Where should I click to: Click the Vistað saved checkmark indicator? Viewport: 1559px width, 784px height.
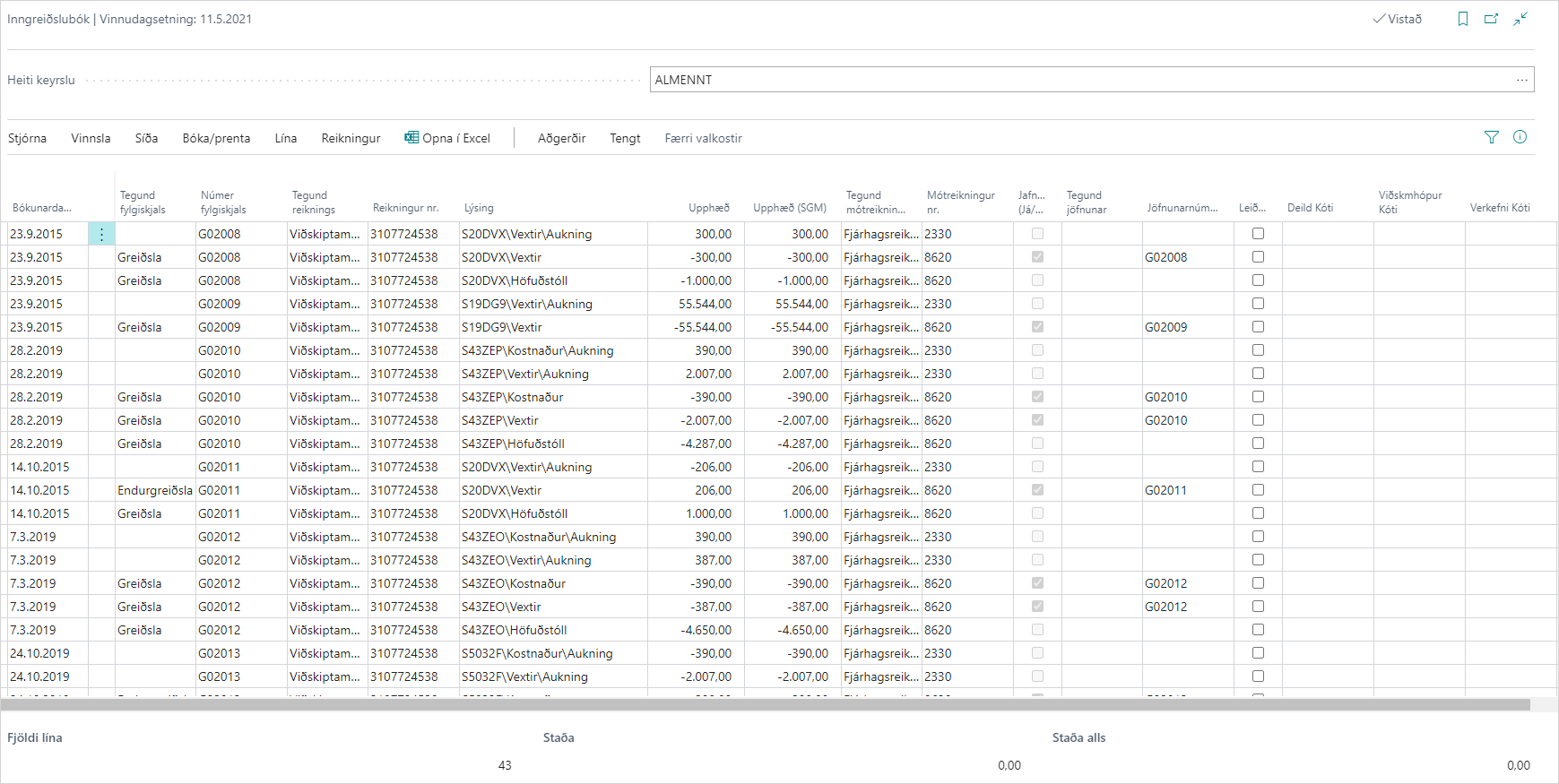click(x=1397, y=19)
